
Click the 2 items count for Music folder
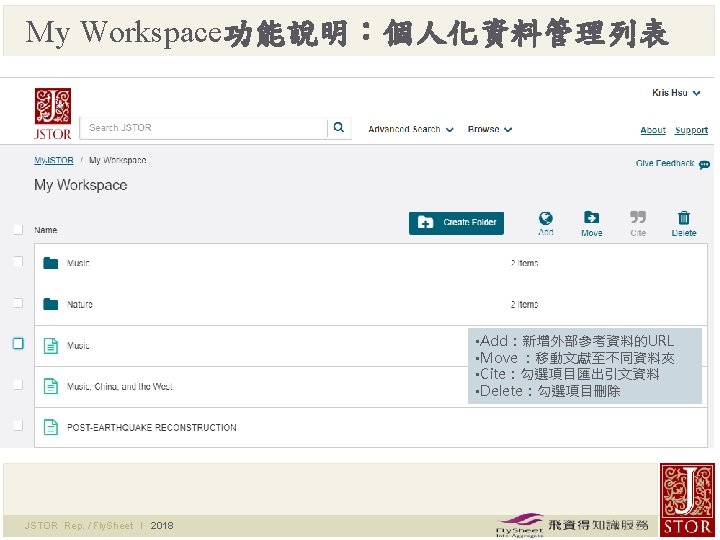pyautogui.click(x=524, y=263)
